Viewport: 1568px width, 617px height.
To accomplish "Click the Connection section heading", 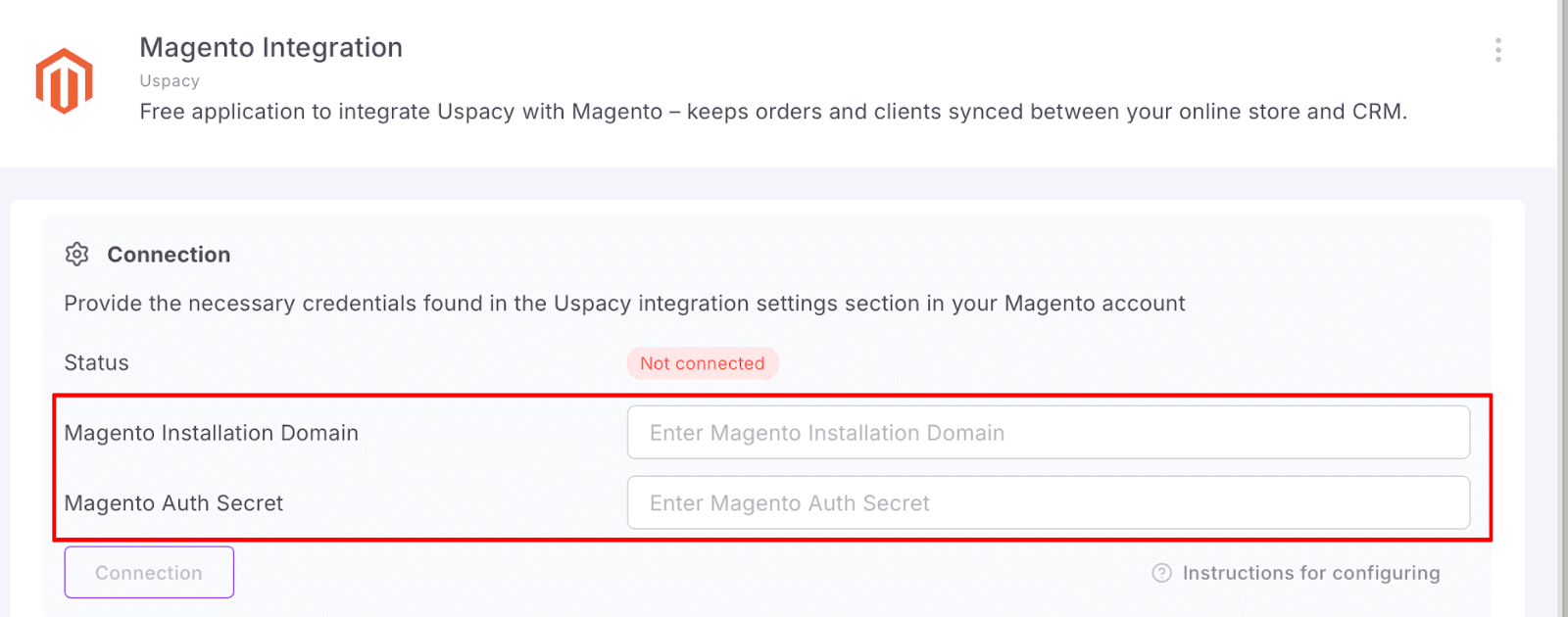I will [x=169, y=255].
